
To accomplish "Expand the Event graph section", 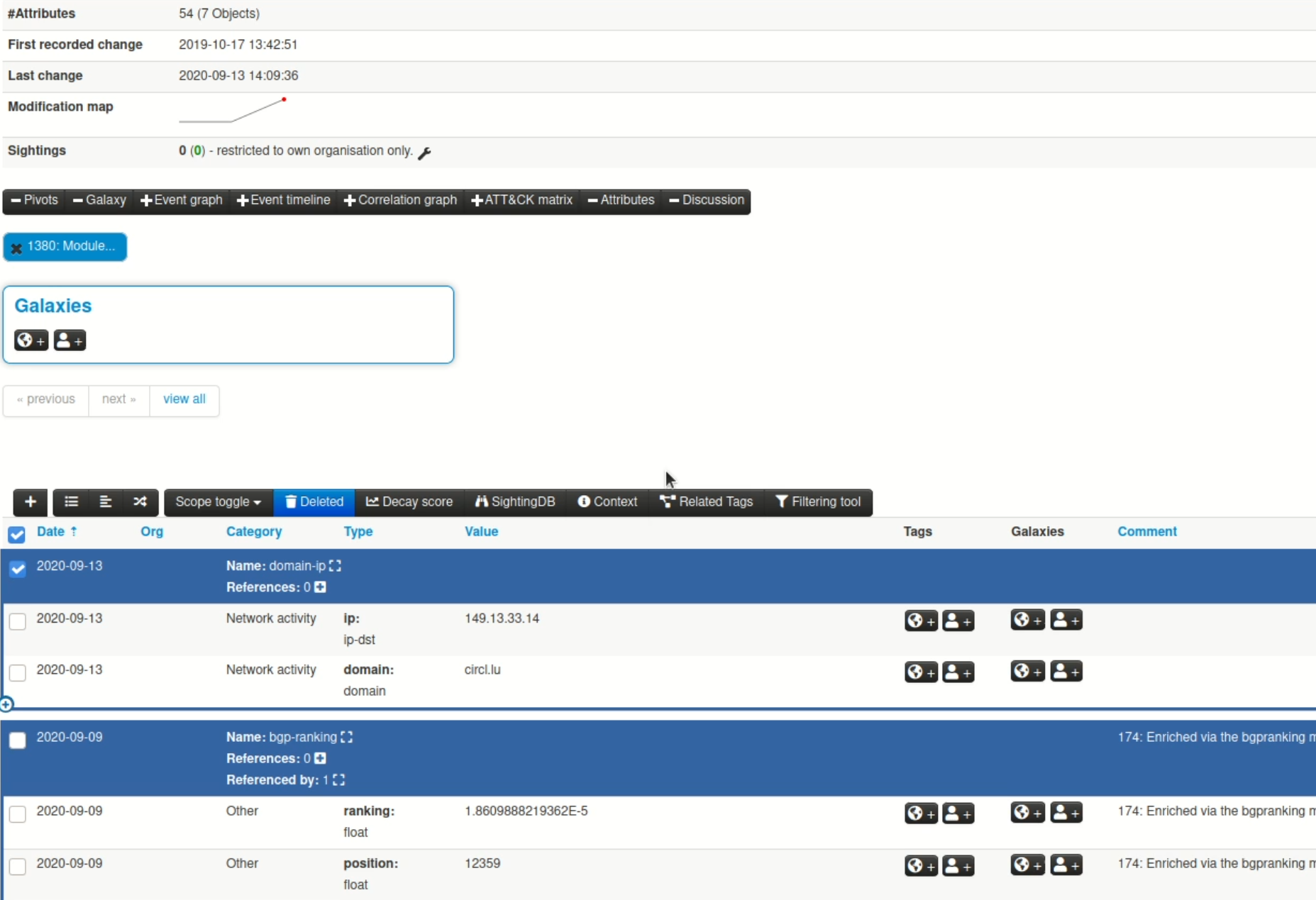I will click(182, 201).
